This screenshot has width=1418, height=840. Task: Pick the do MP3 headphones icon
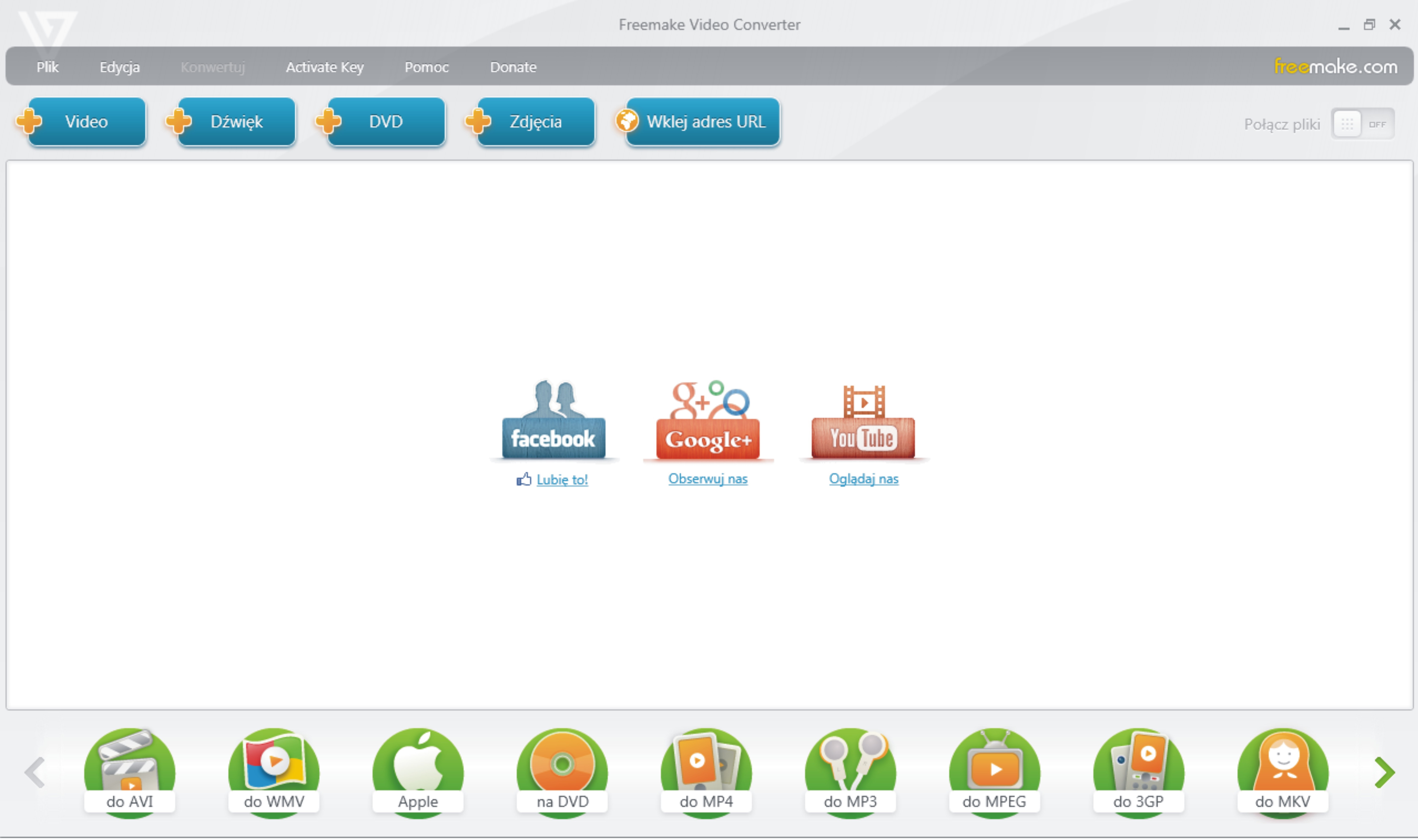(850, 771)
